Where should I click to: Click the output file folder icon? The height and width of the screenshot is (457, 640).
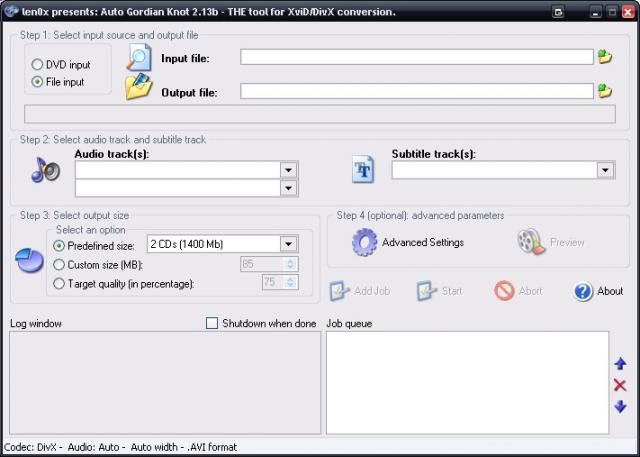pos(139,86)
